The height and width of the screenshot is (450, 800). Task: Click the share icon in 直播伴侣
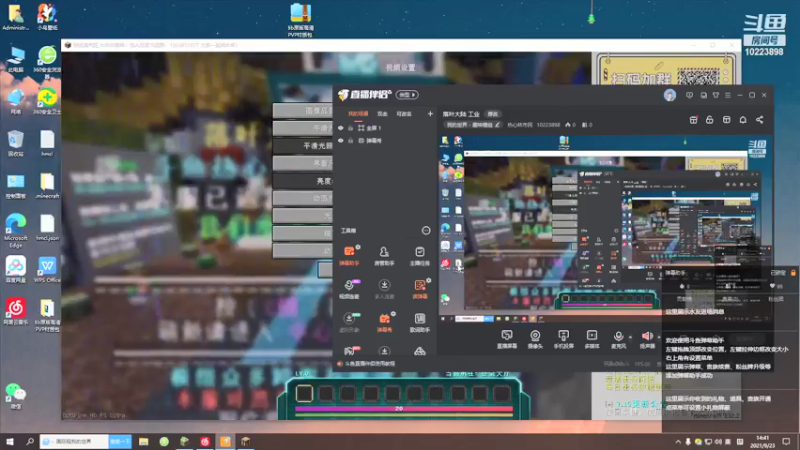coord(760,120)
